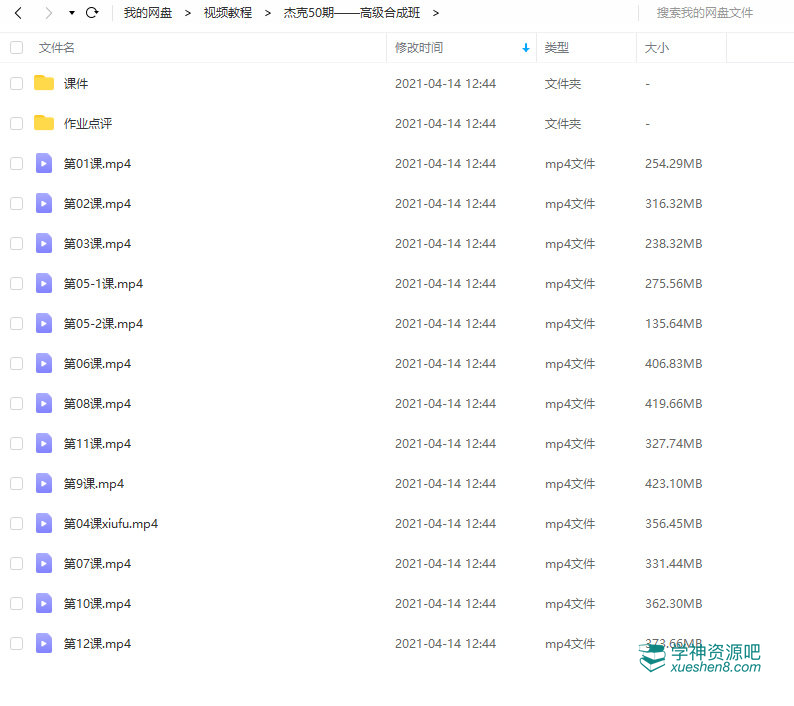Tick the checkbox next to 课件 folder

point(16,83)
